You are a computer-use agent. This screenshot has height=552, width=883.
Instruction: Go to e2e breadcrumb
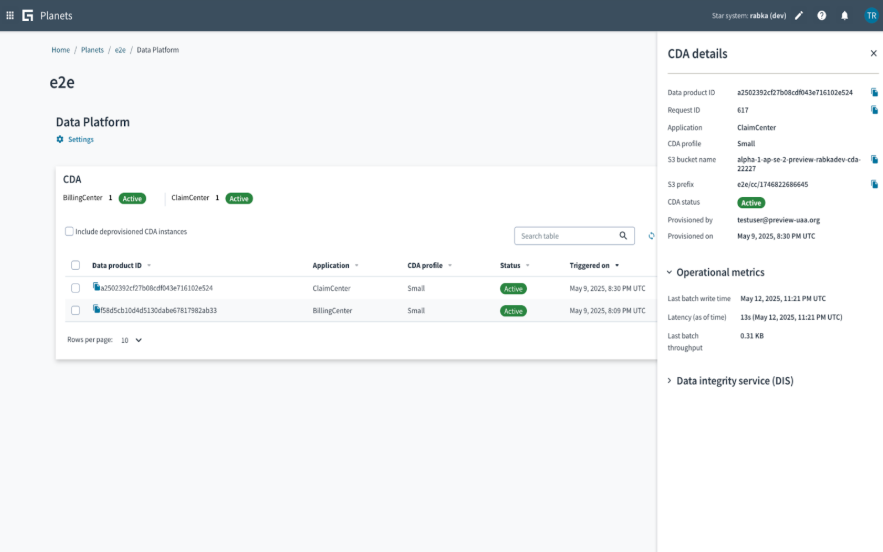click(x=120, y=50)
